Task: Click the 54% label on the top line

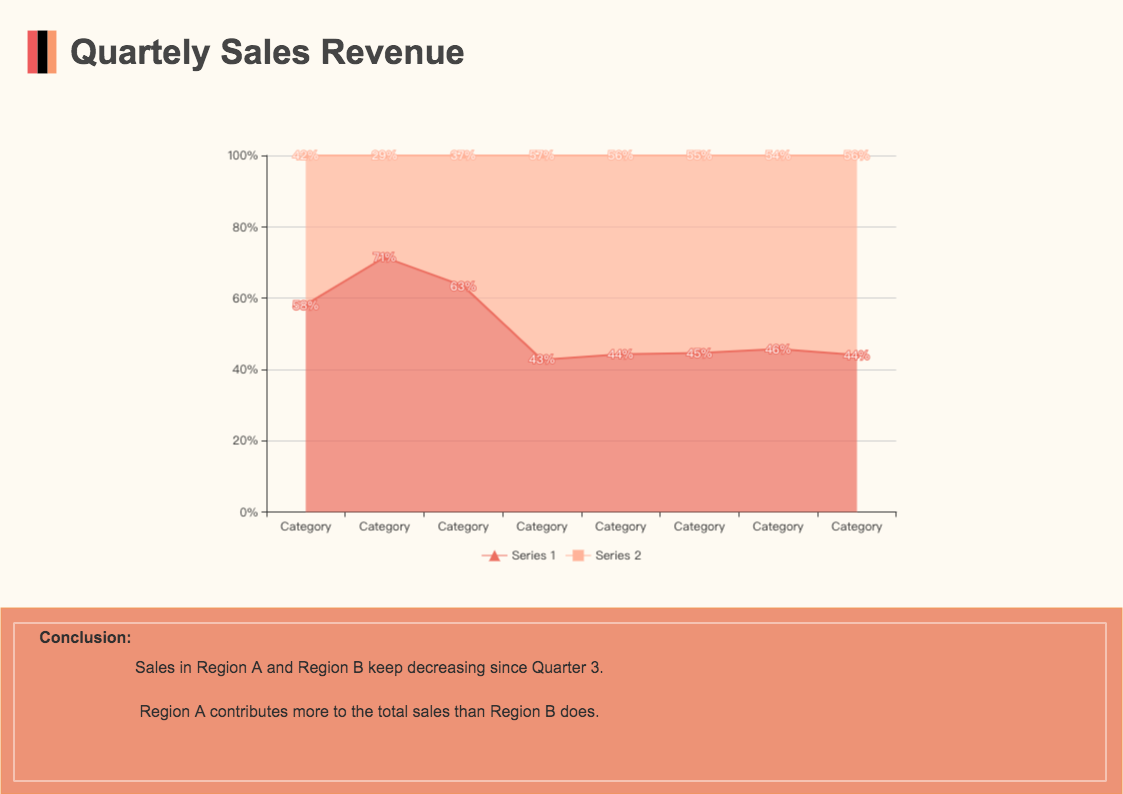Action: click(778, 155)
